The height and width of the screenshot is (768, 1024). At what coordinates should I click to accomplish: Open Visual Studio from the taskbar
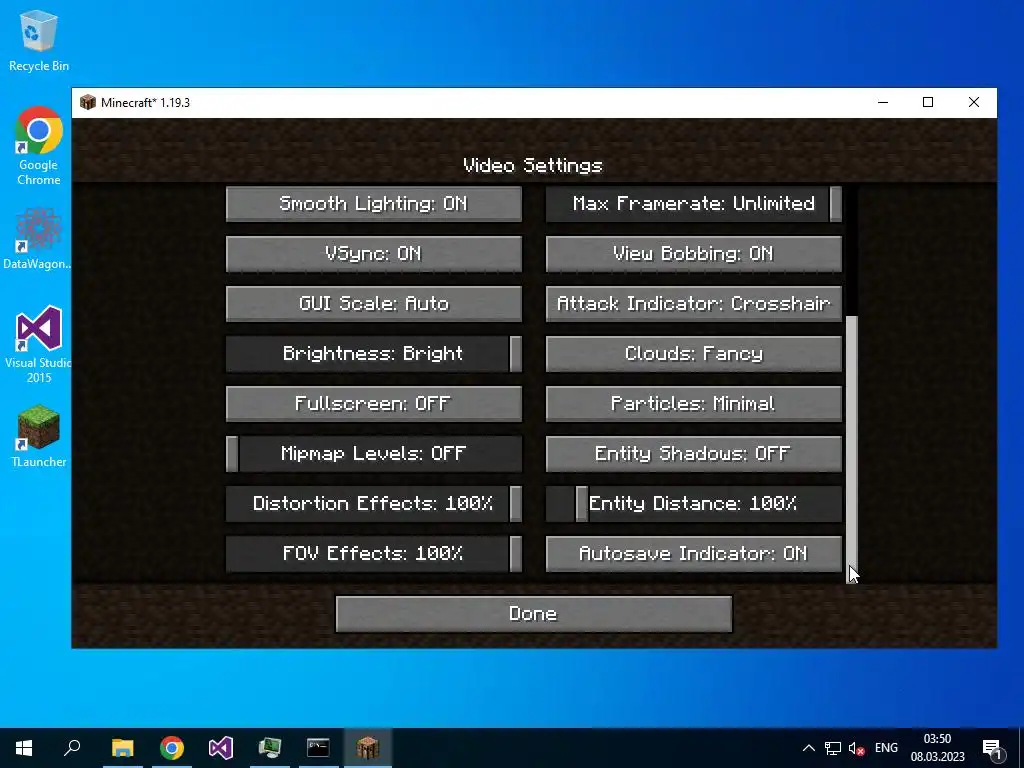pos(221,748)
